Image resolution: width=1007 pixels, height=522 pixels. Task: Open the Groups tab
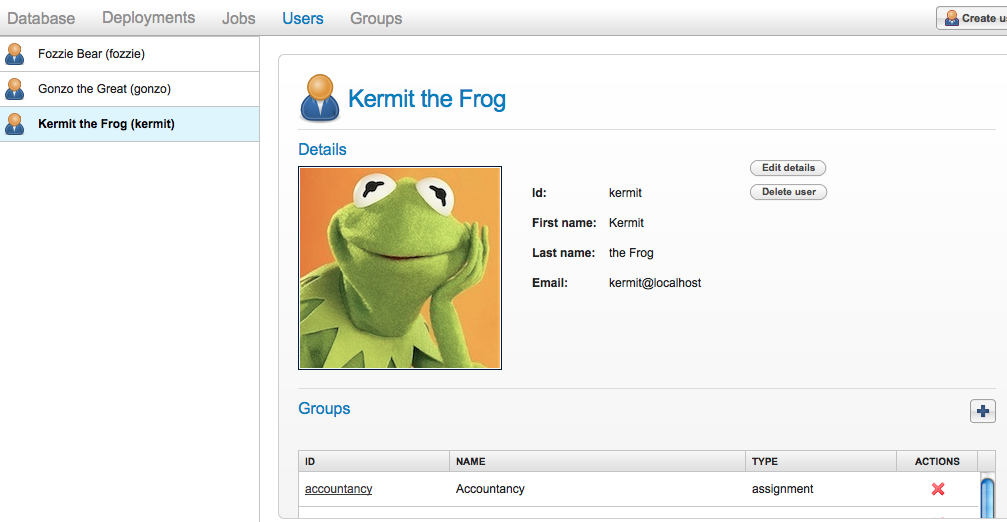pos(376,18)
